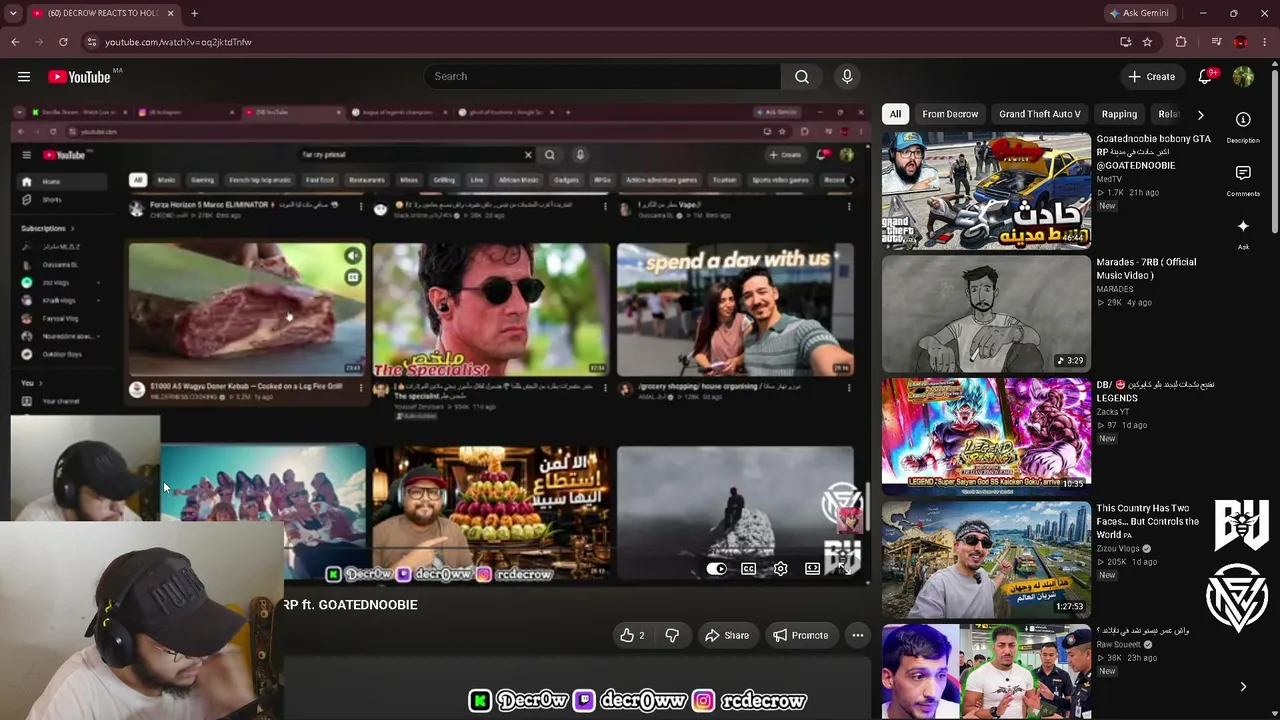Image resolution: width=1280 pixels, height=720 pixels.
Task: Open player settings gear
Action: pyautogui.click(x=781, y=569)
